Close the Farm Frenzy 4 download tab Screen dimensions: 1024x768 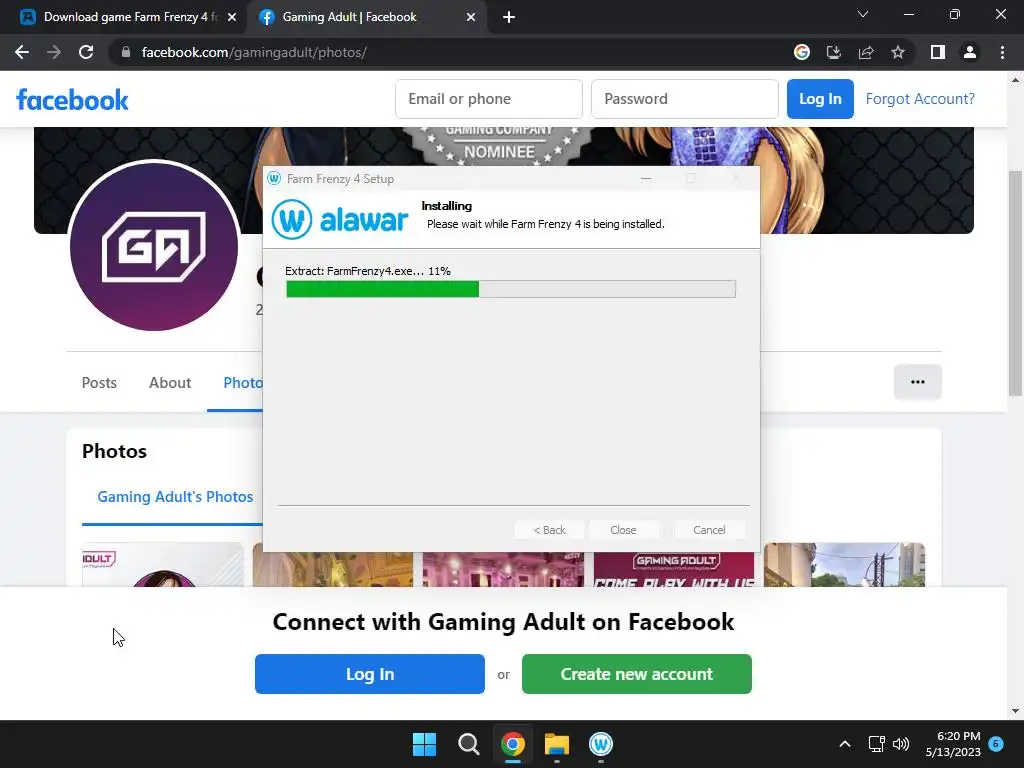232,17
